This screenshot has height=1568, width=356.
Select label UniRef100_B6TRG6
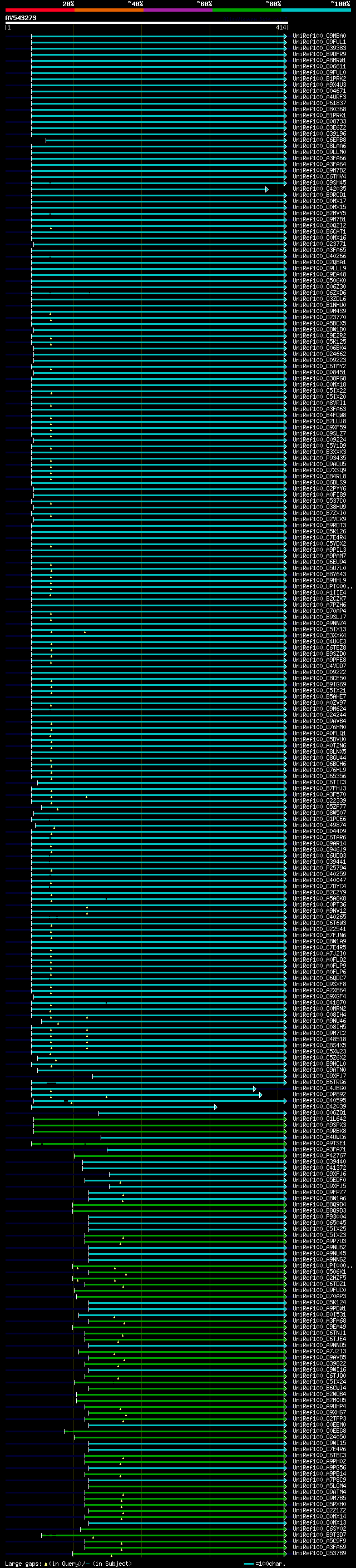[319, 1082]
